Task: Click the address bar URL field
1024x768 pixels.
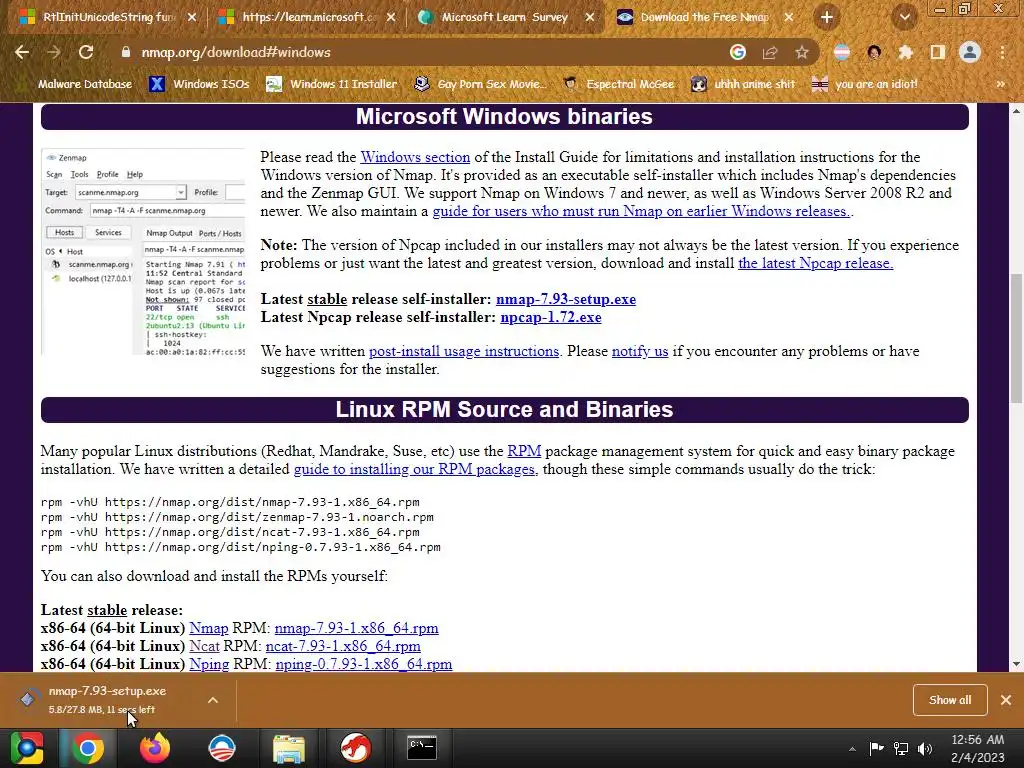Action: (418, 52)
